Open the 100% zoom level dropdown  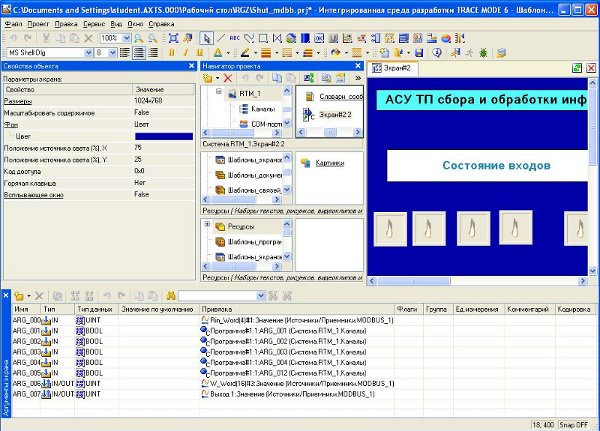click(x=126, y=38)
